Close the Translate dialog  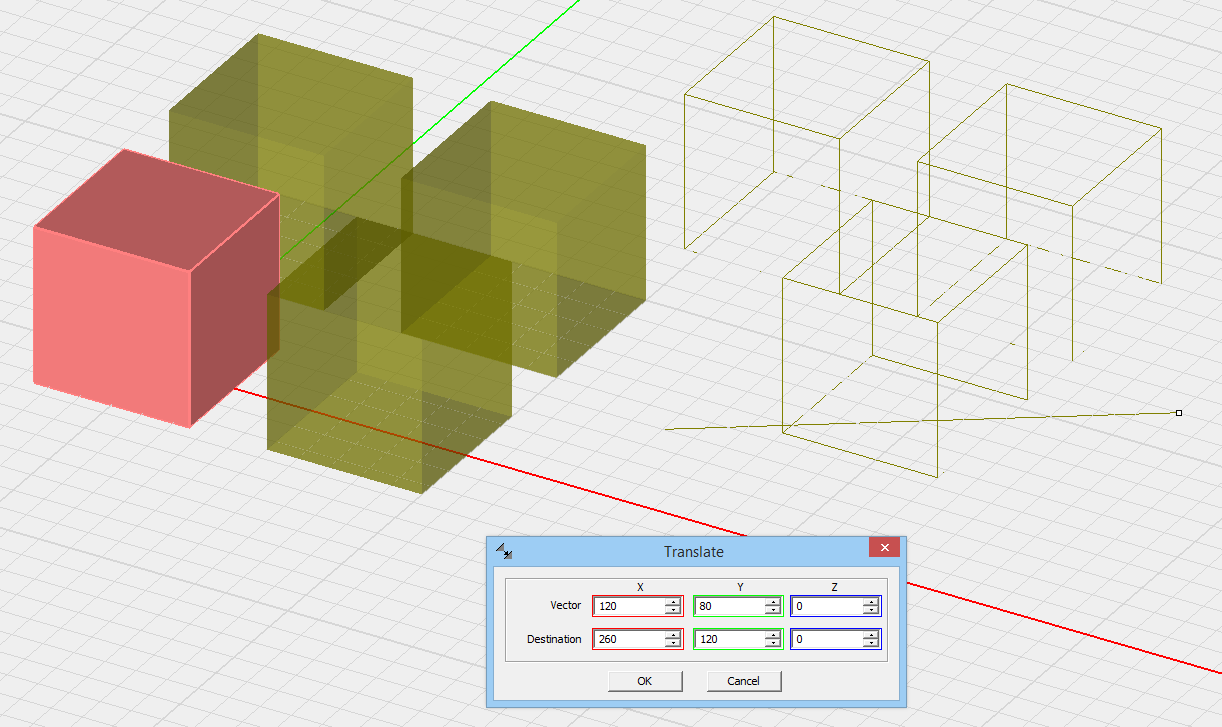[x=883, y=548]
